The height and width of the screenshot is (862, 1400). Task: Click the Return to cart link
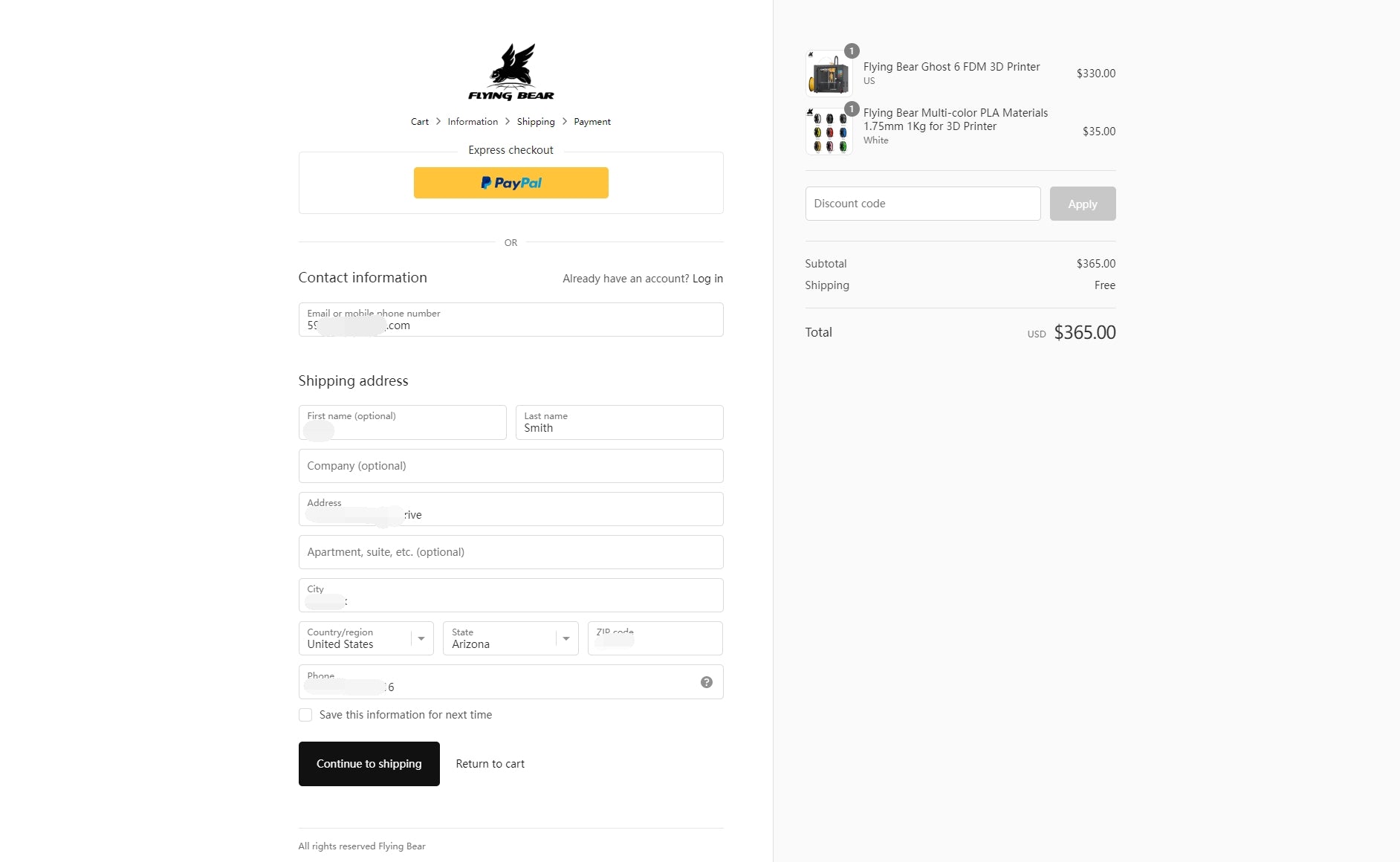click(490, 764)
